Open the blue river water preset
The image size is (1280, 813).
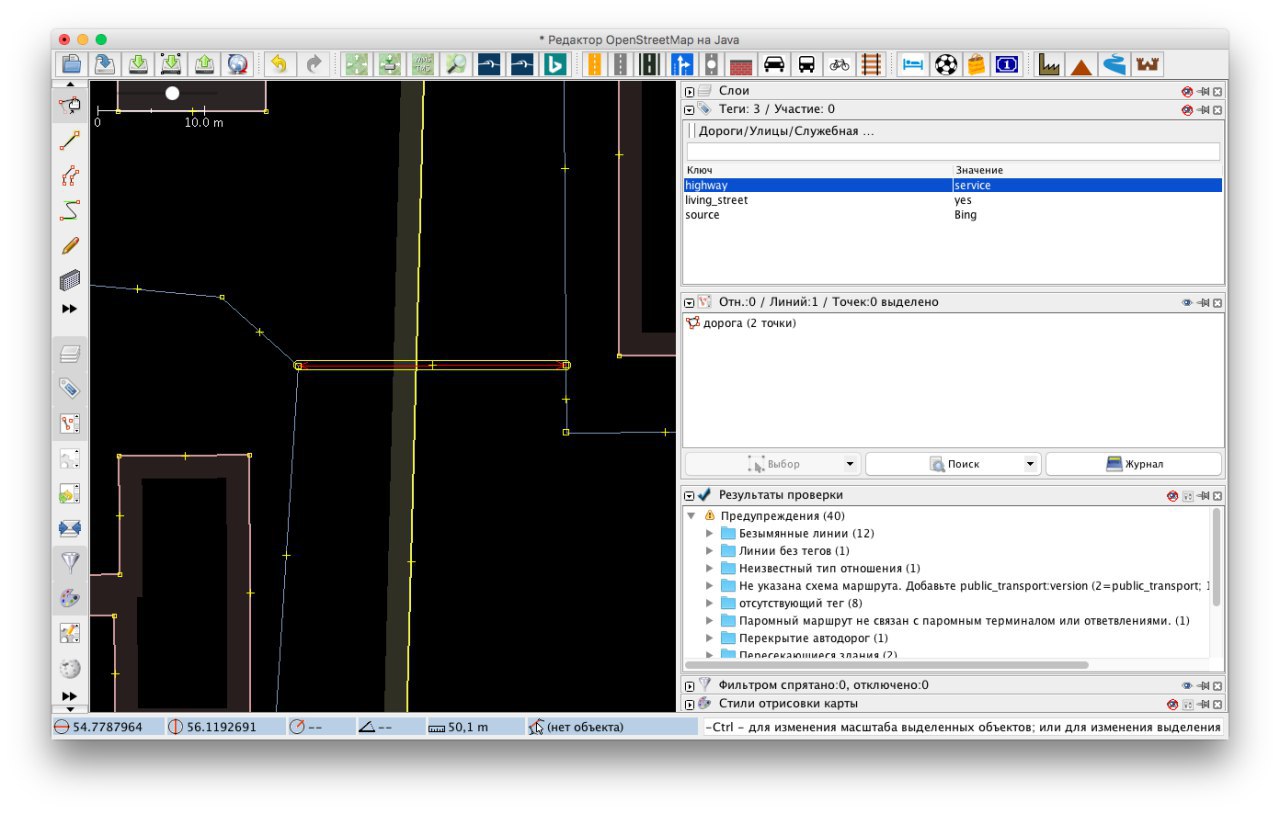[1114, 64]
